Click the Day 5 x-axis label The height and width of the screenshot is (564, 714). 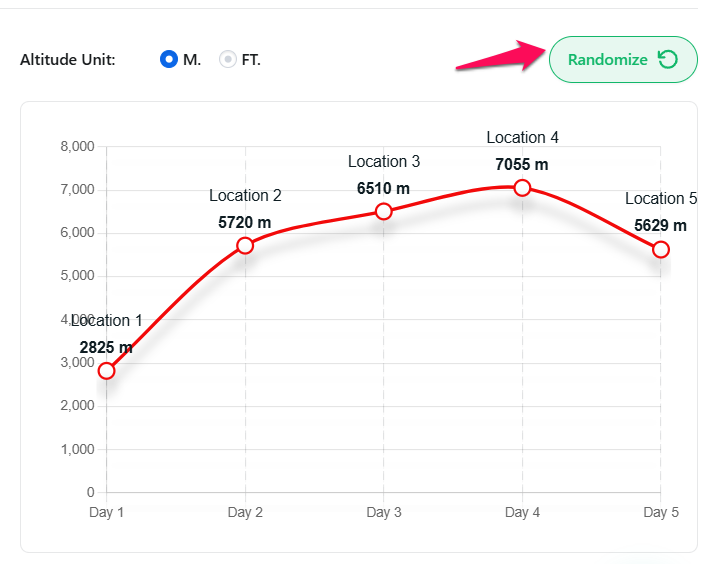tap(660, 513)
